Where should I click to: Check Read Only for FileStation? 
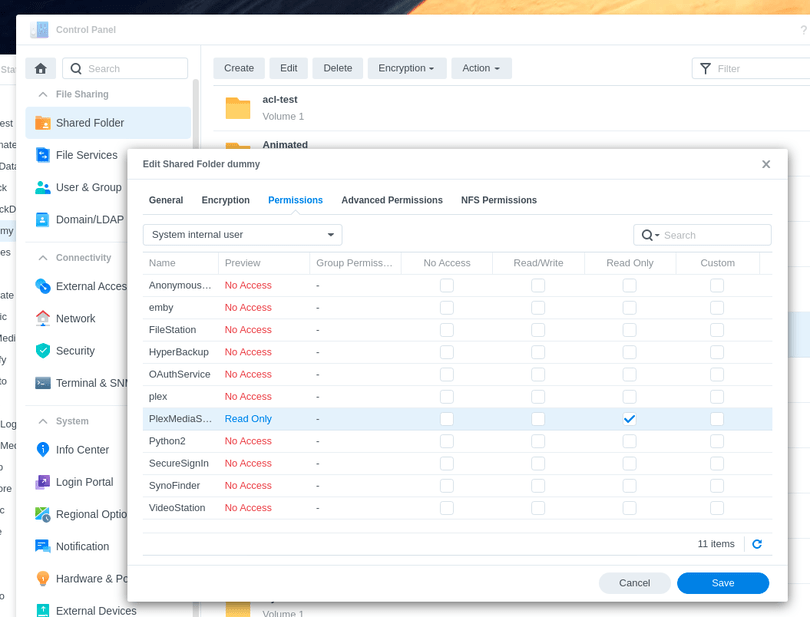click(x=629, y=330)
